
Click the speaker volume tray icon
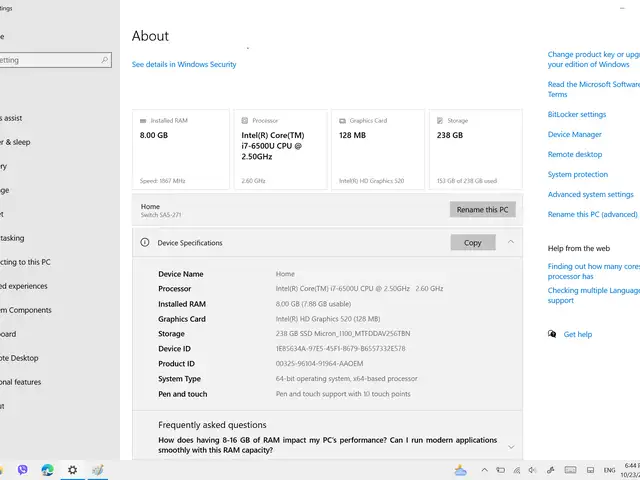(532, 470)
